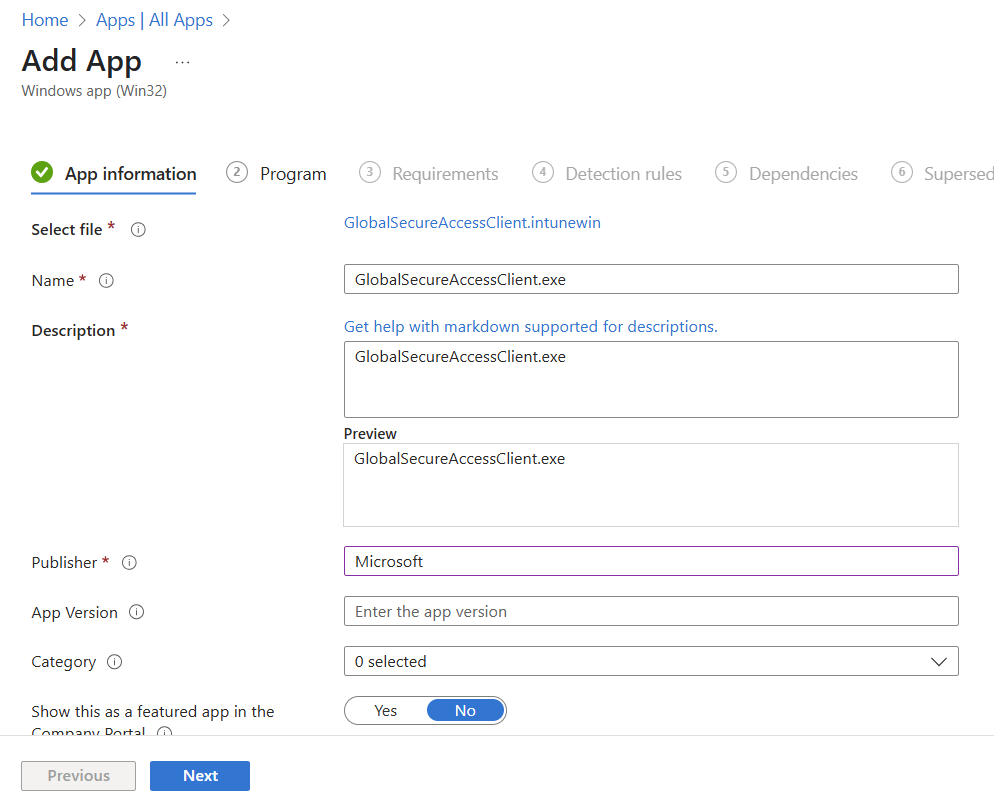Click the green checkmark step icon
Screen dimensions: 994x808
(42, 172)
